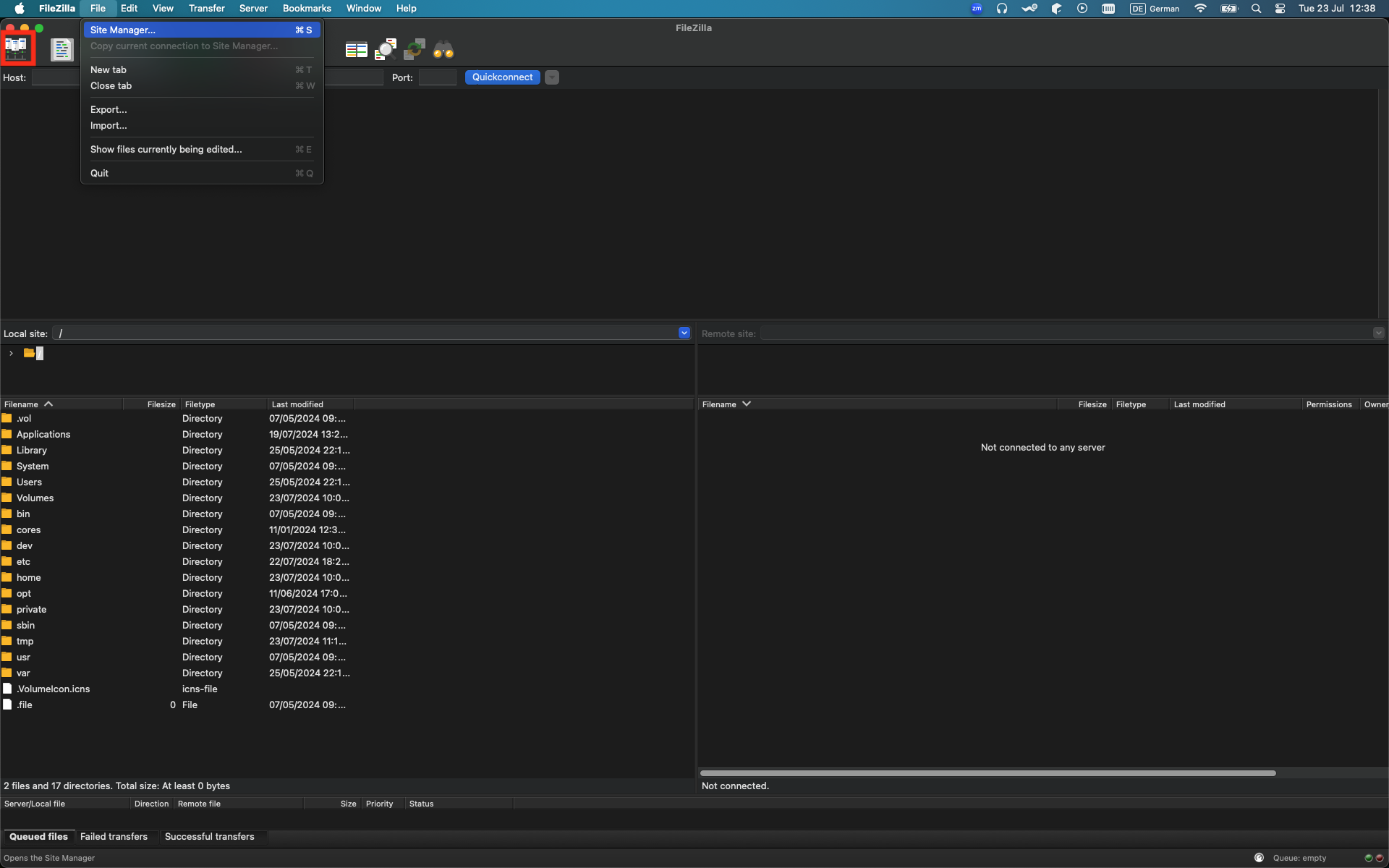Select Site Manager... menu entry

pos(202,30)
